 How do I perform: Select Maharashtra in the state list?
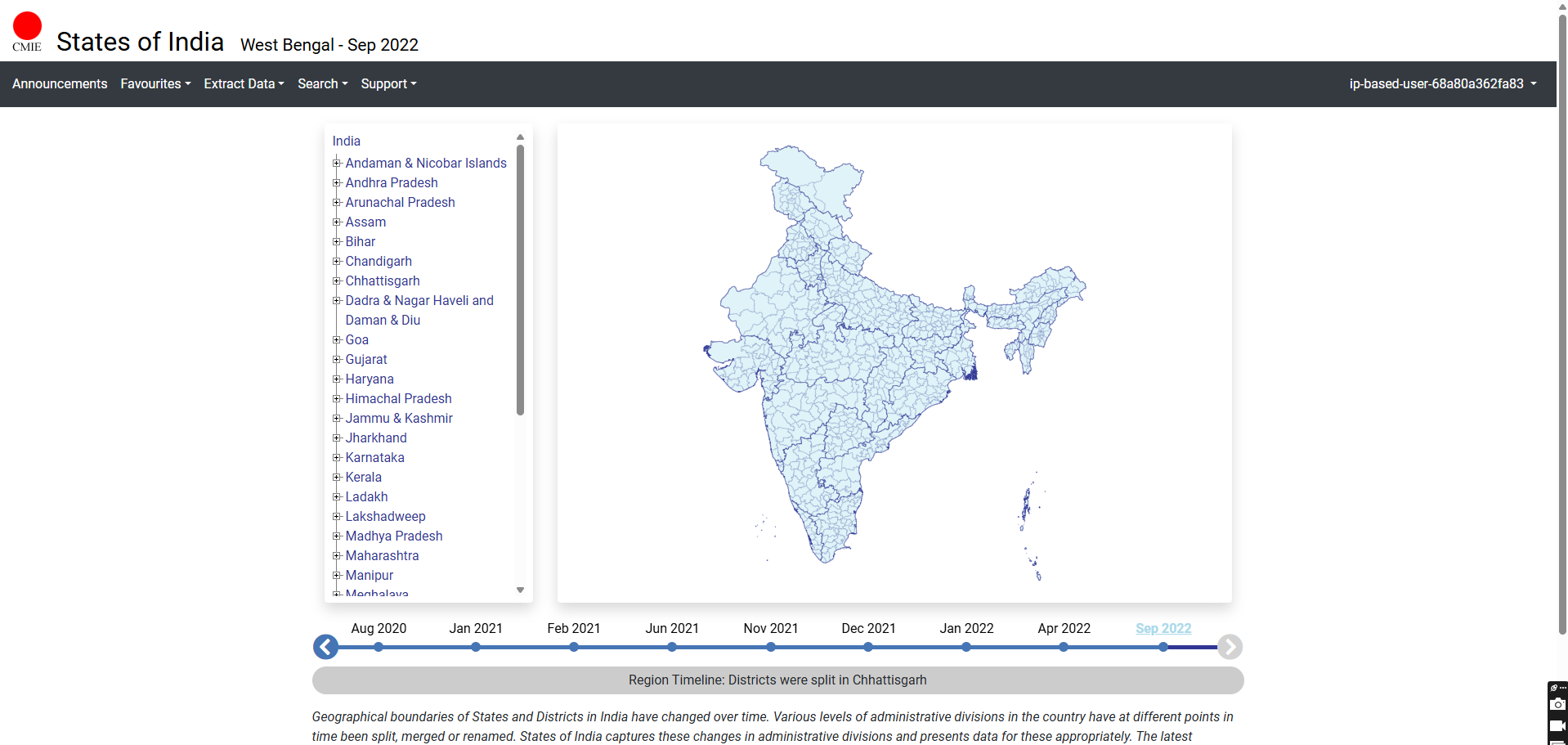click(382, 556)
